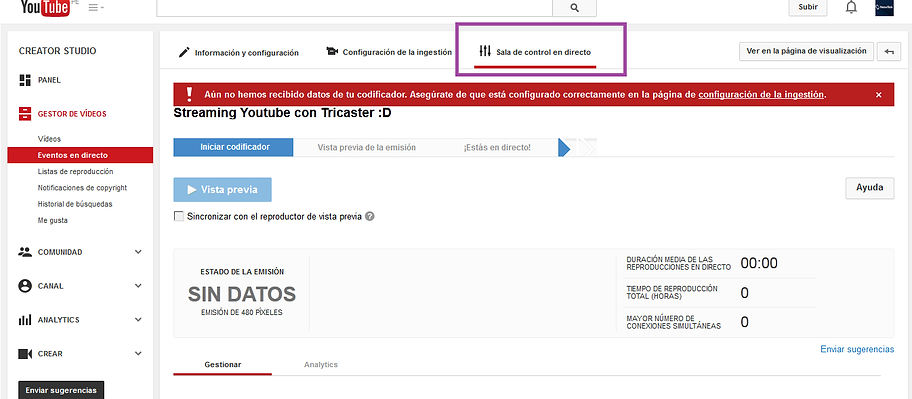Click the SIN DATOS status text
The height and width of the screenshot is (399, 912).
tap(242, 294)
